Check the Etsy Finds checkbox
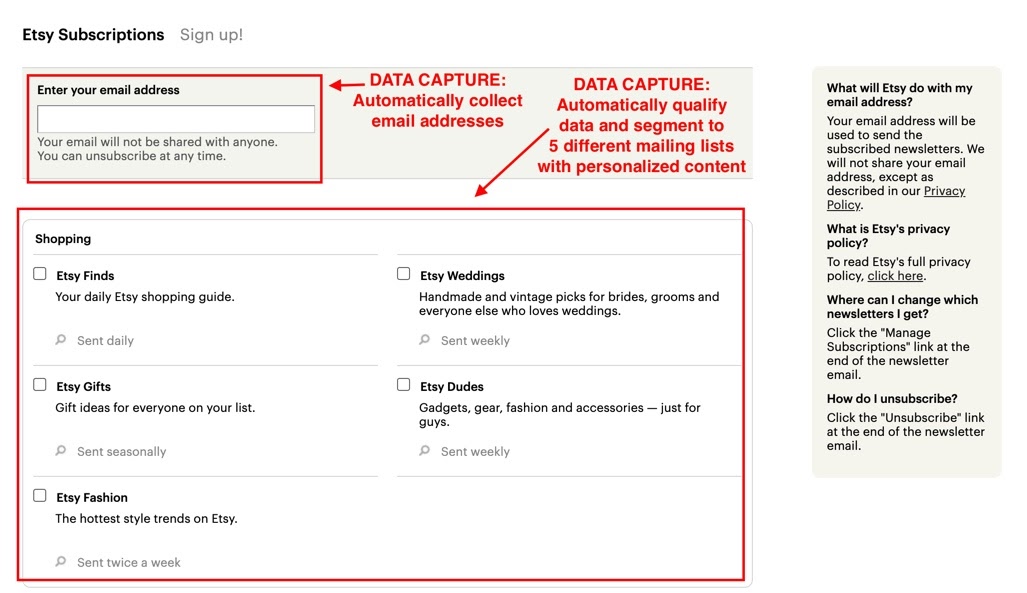The height and width of the screenshot is (593, 1027). (x=40, y=274)
